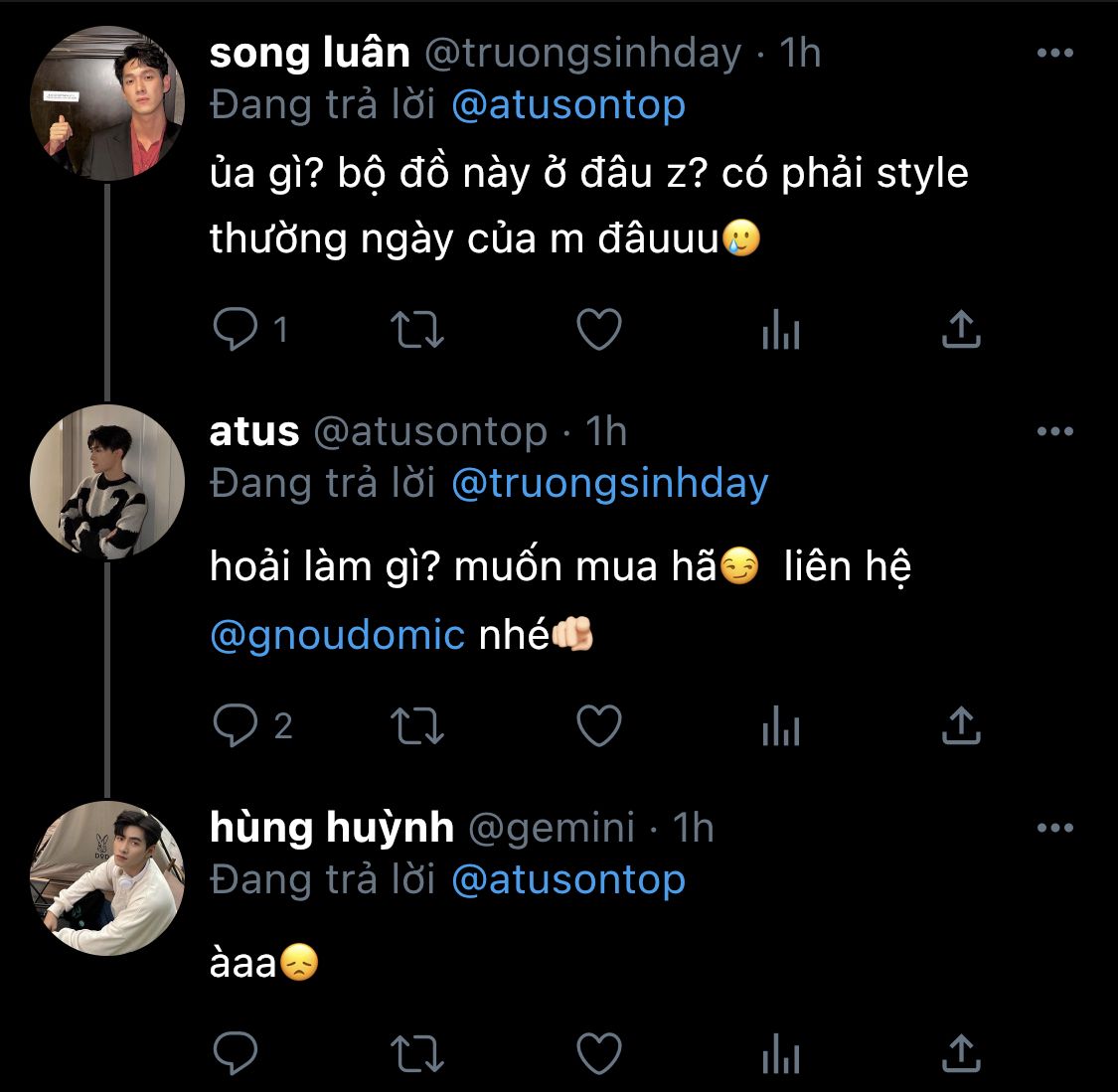Retweet hùng huỳnh's tweet
Viewport: 1118px width, 1092px height.
tap(417, 1053)
